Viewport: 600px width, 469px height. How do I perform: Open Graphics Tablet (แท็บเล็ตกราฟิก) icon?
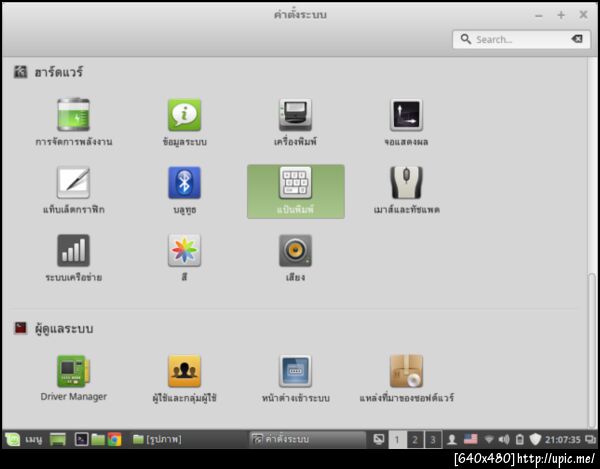73,182
